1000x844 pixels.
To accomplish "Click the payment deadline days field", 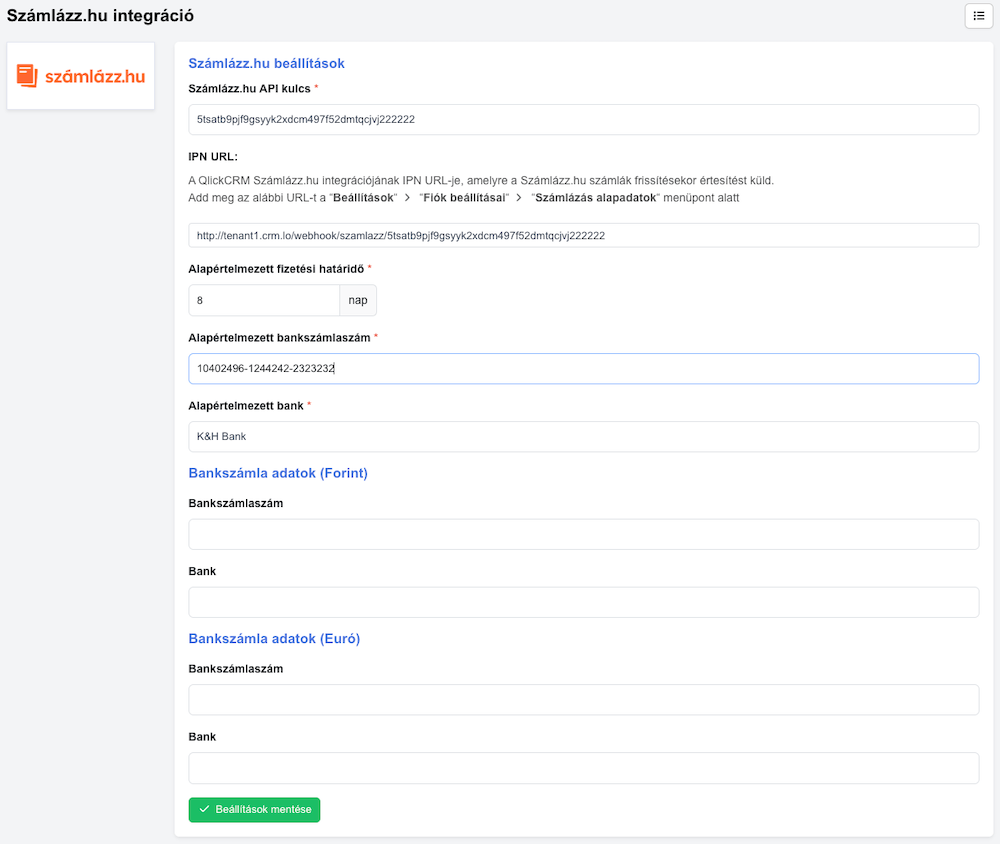I will point(264,300).
